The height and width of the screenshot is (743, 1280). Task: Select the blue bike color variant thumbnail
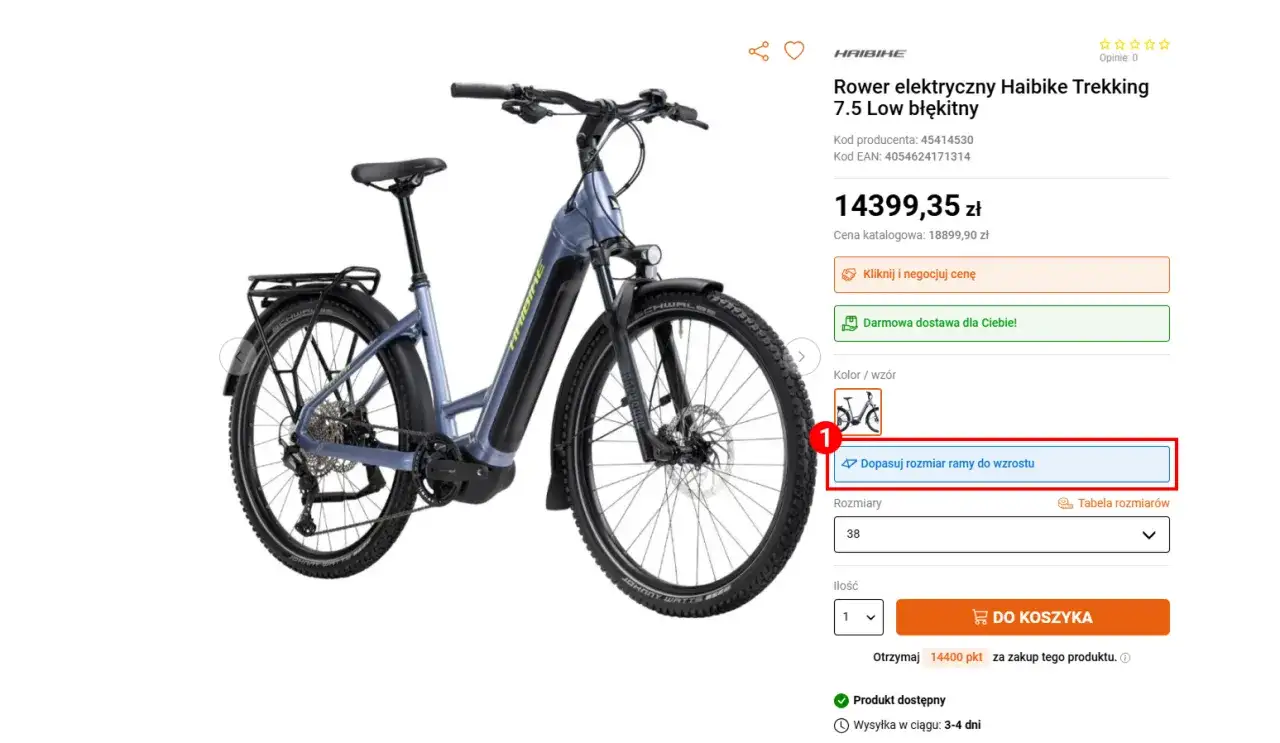tap(858, 410)
